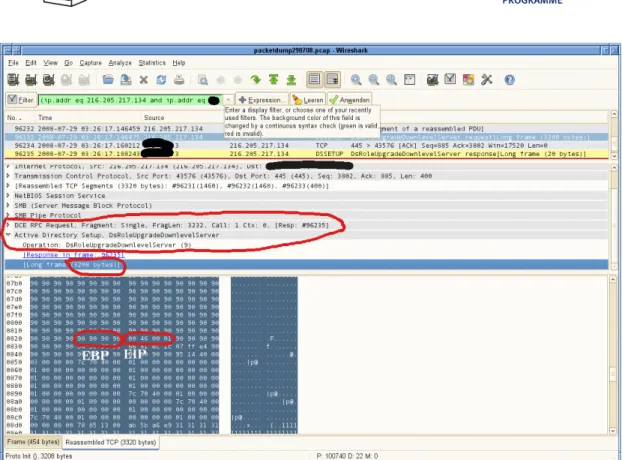Screen dimensions: 622x460
Task: Click Anwenden to apply the filter
Action: tap(350, 100)
